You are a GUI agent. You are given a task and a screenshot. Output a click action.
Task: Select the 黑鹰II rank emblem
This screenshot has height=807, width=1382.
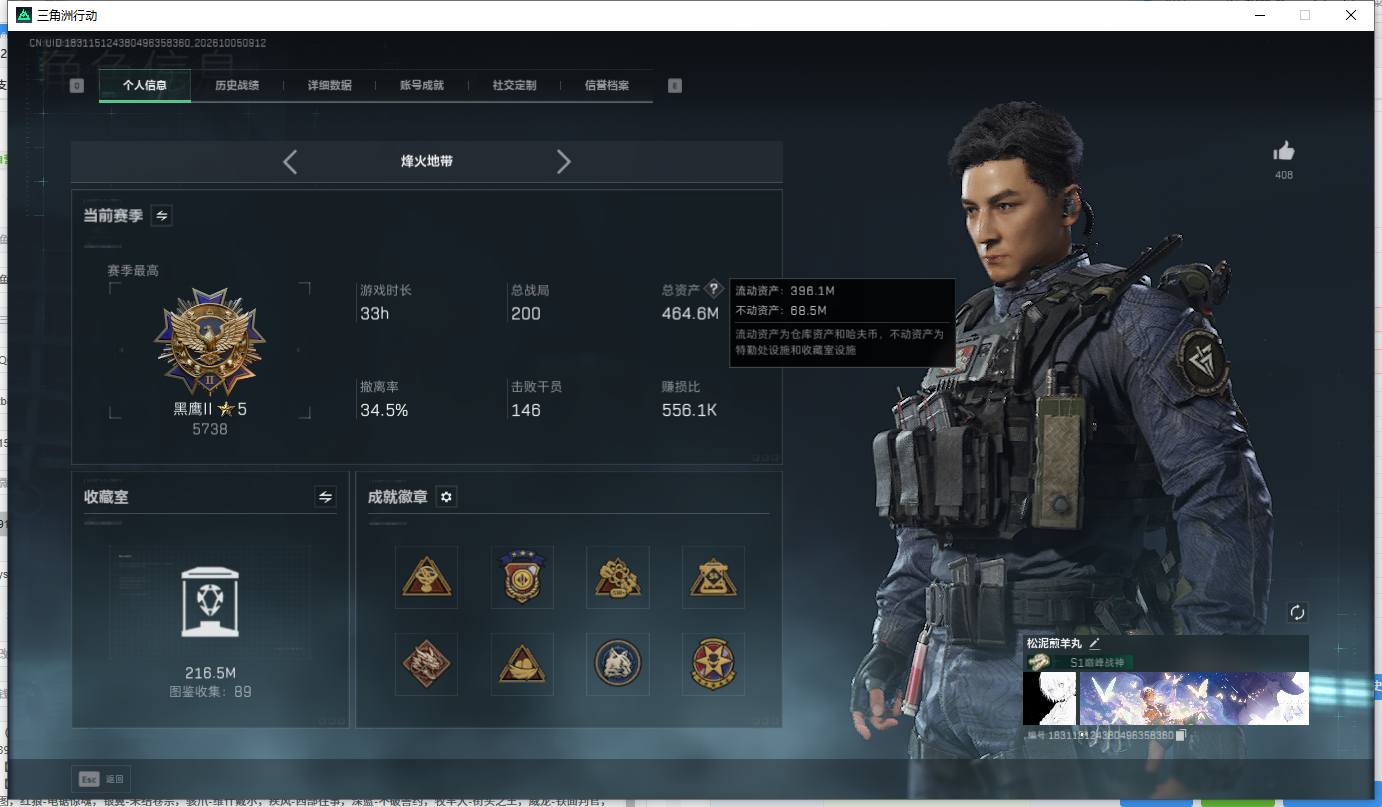[x=210, y=340]
